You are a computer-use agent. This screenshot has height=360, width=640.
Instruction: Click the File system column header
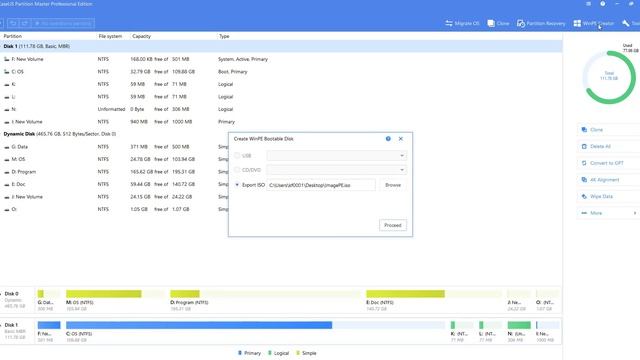click(x=110, y=36)
